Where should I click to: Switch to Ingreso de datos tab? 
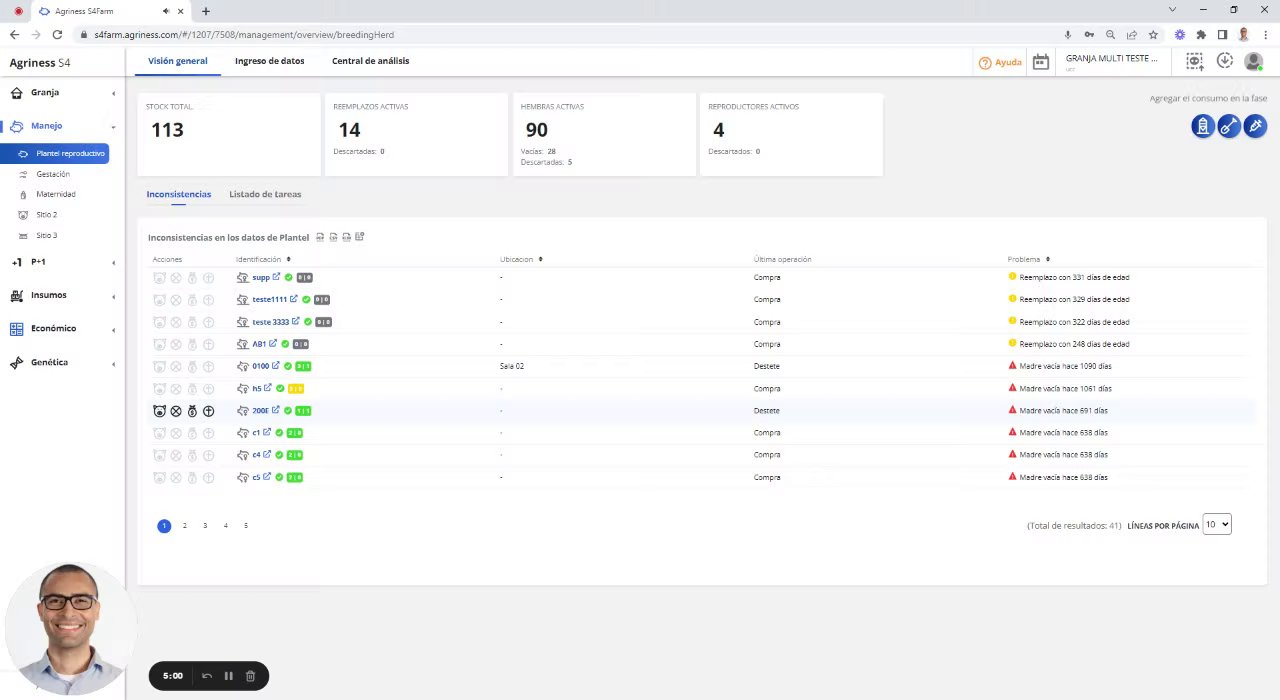(x=269, y=61)
